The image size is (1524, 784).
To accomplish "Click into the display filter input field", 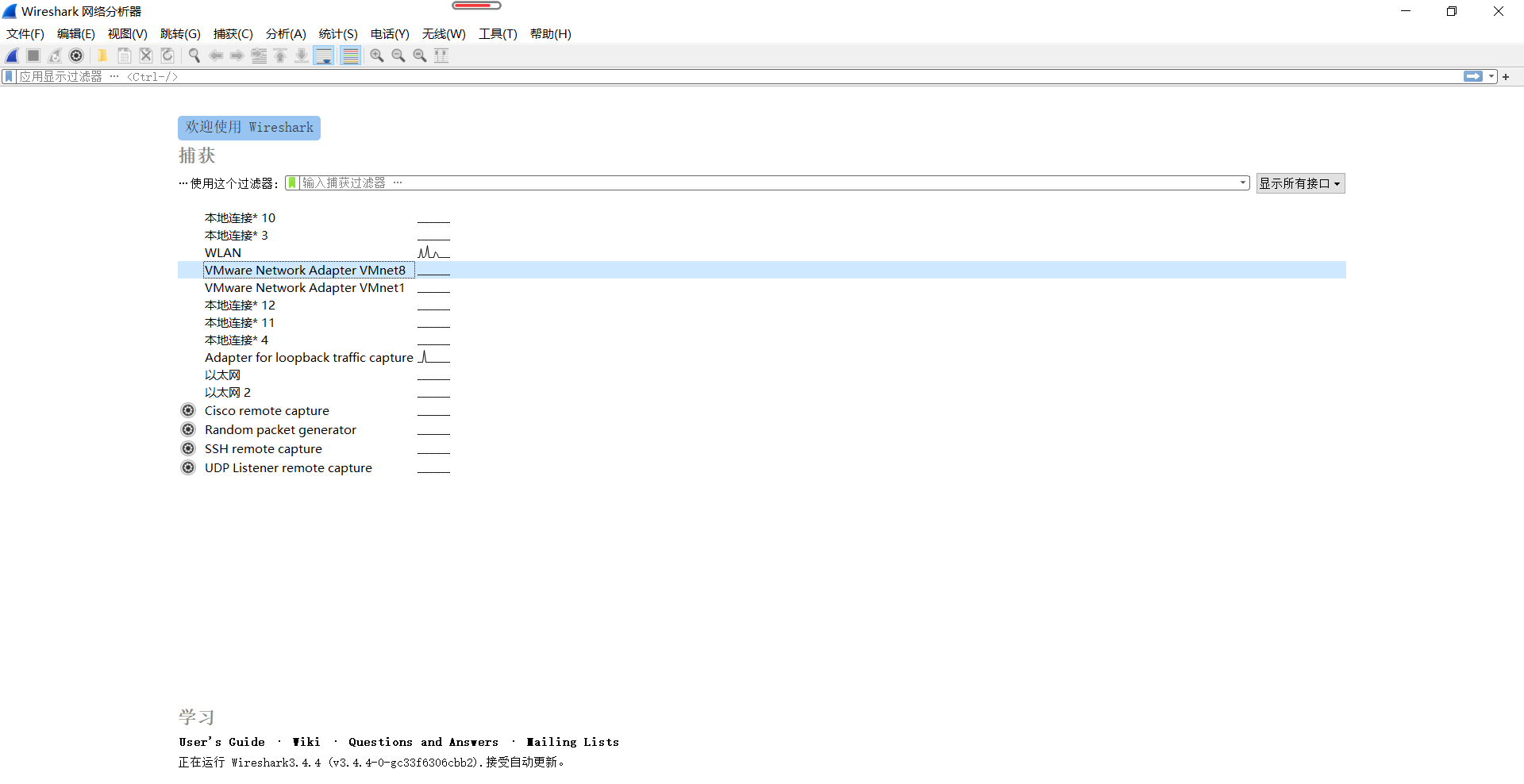I will click(738, 77).
